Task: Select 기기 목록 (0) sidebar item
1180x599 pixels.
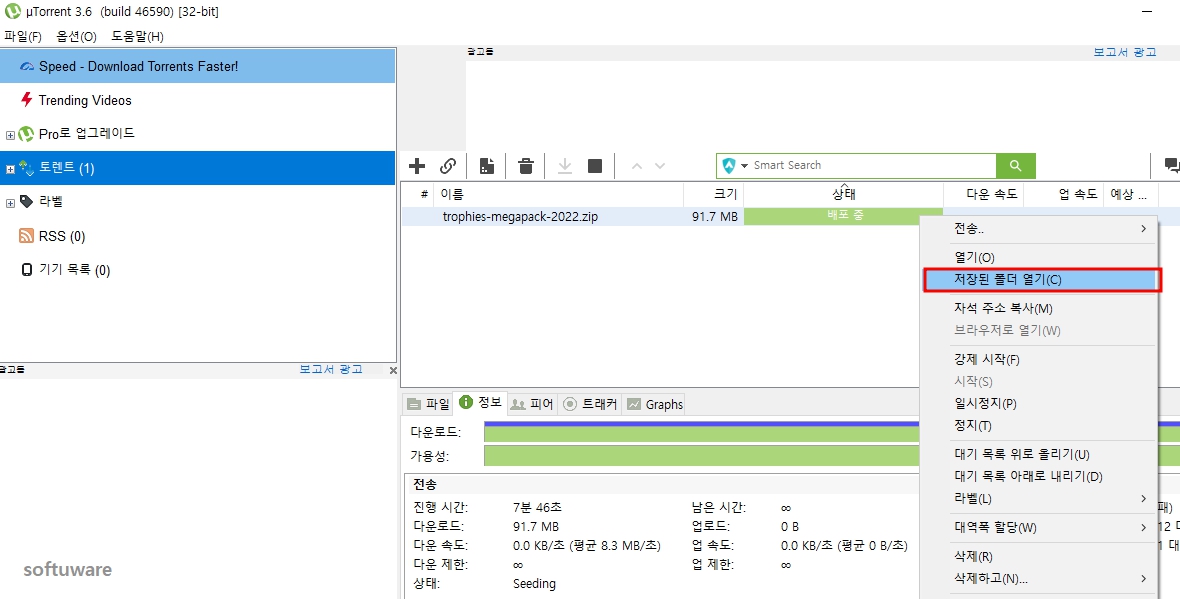Action: [x=197, y=270]
